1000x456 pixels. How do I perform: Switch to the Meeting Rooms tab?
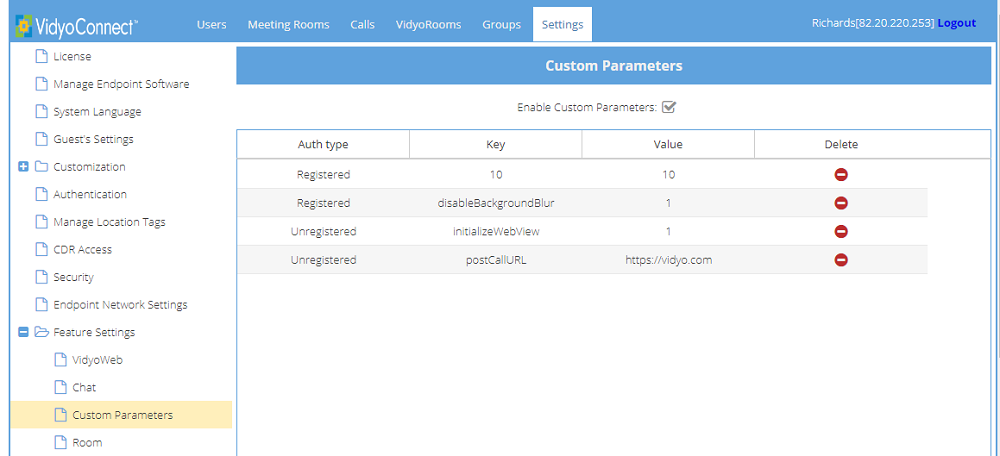click(x=288, y=24)
